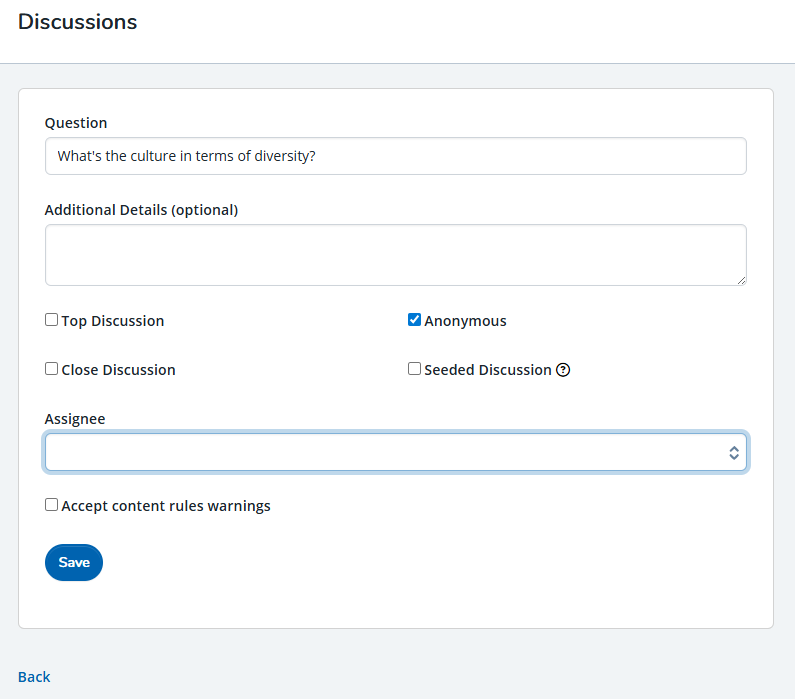This screenshot has height=699, width=795.
Task: Follow the Back link
Action: pyautogui.click(x=34, y=677)
